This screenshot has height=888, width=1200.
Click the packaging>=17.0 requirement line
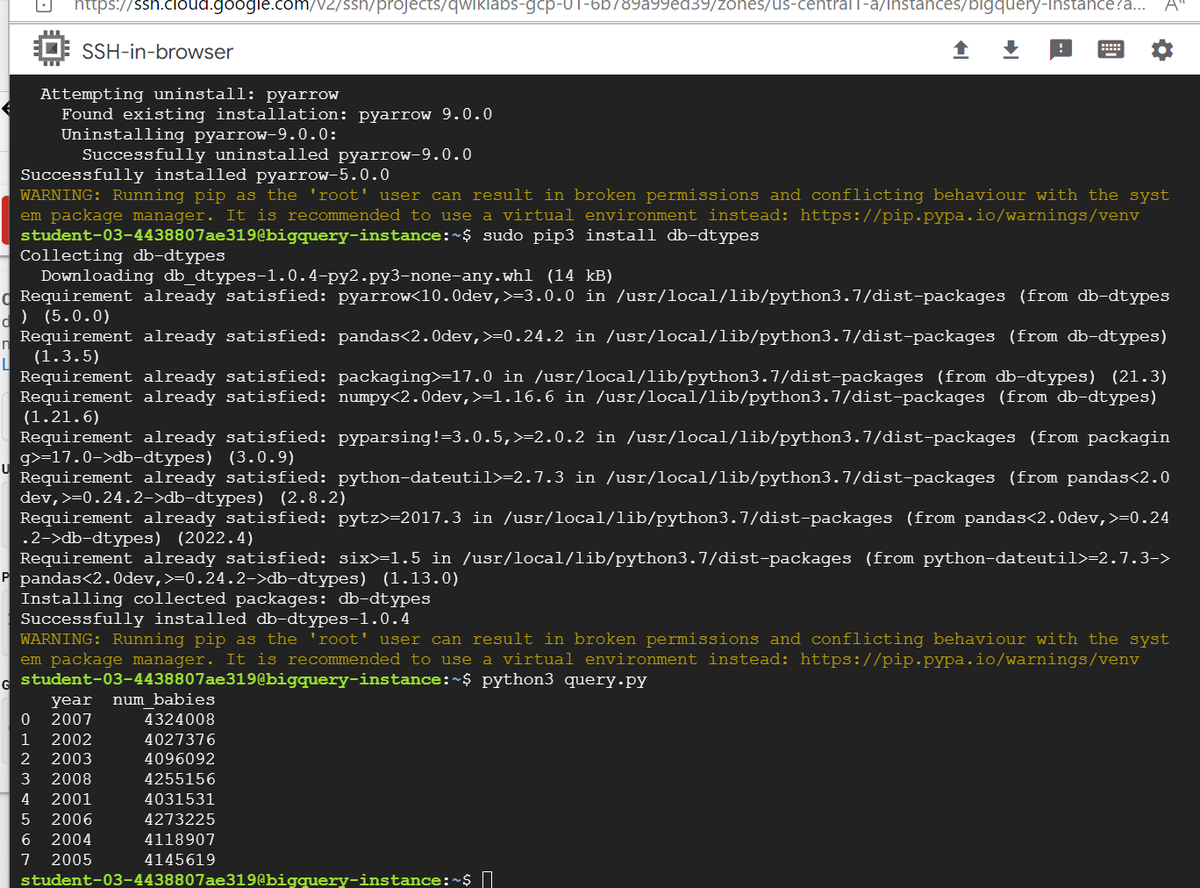594,377
